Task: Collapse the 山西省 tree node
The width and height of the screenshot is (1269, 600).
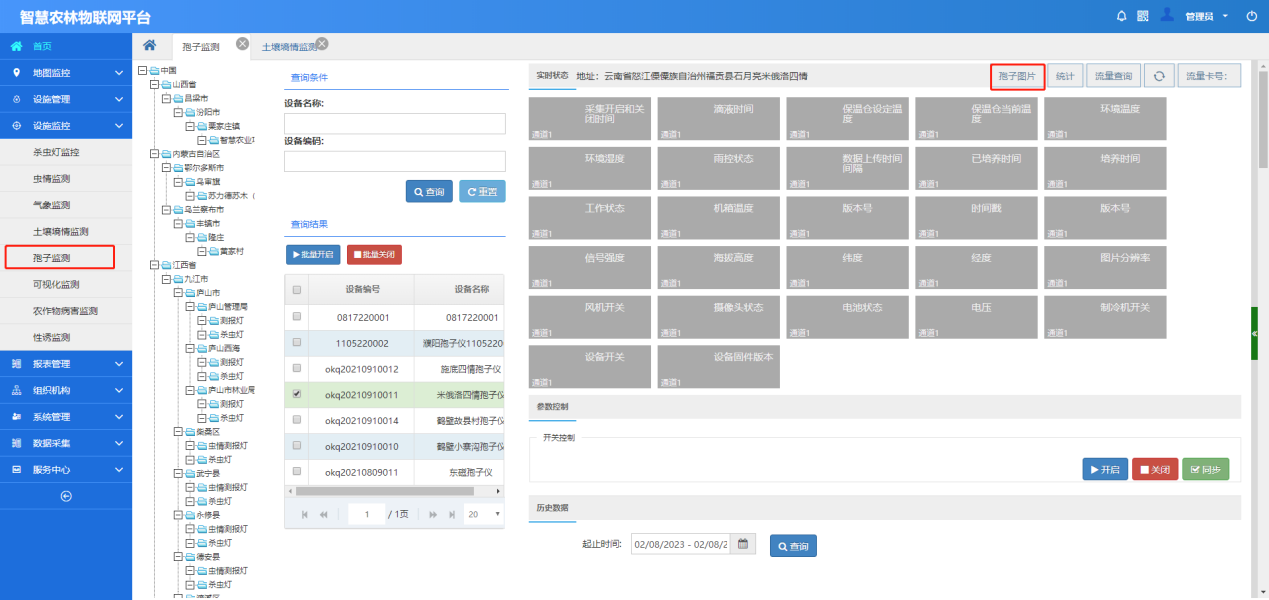Action: pos(154,85)
